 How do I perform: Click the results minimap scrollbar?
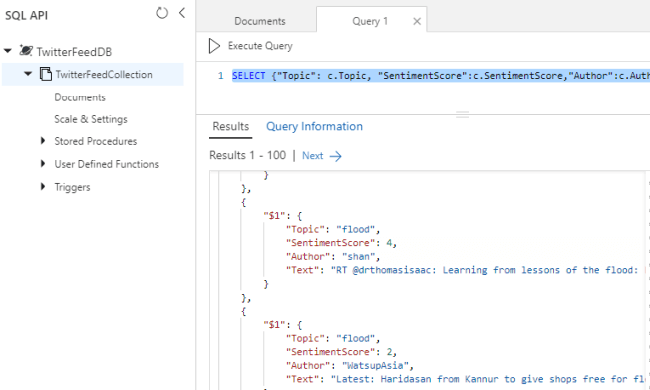(x=647, y=280)
